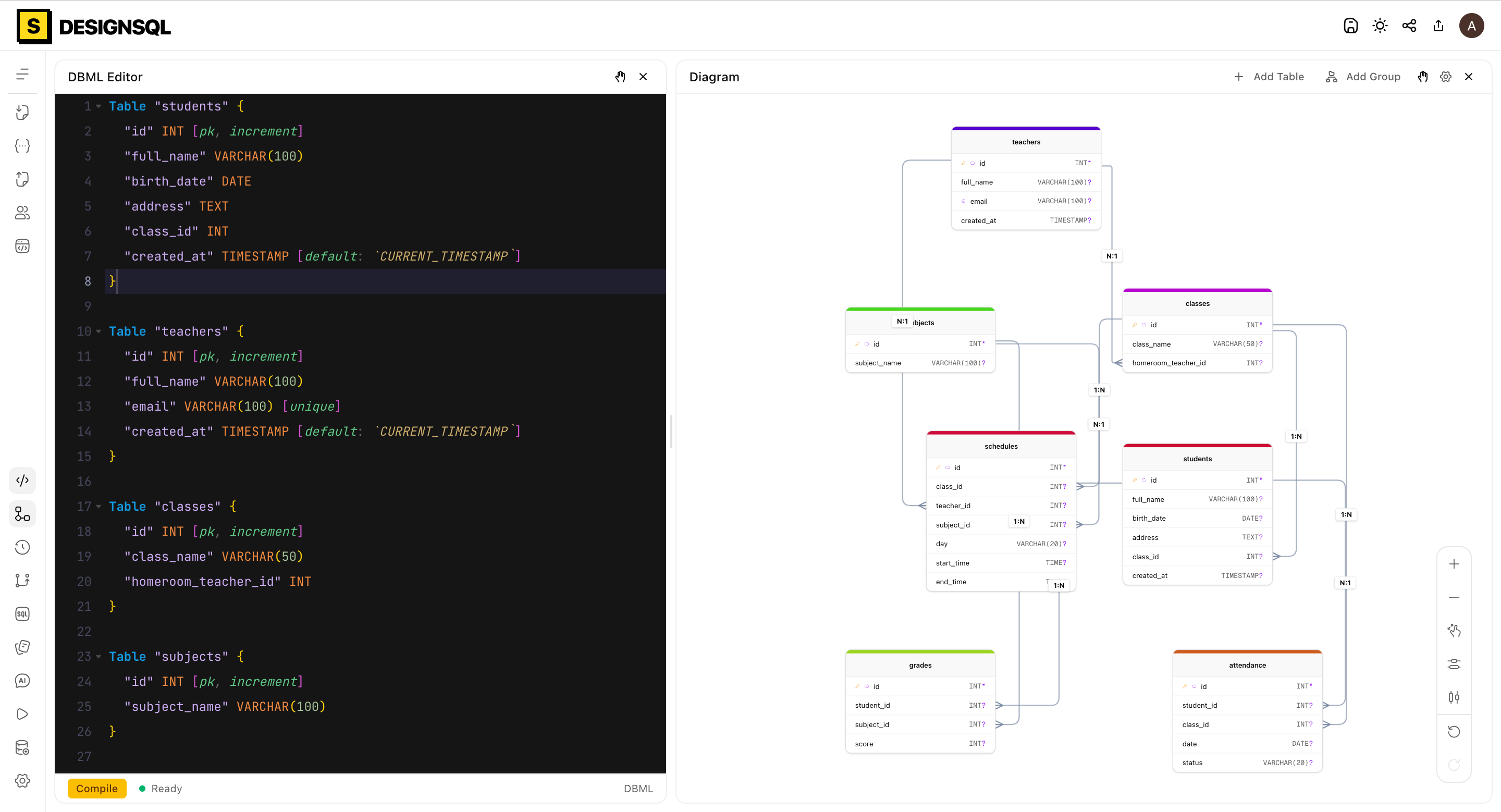The image size is (1501, 812).
Task: Select the grades table header
Action: tap(920, 665)
